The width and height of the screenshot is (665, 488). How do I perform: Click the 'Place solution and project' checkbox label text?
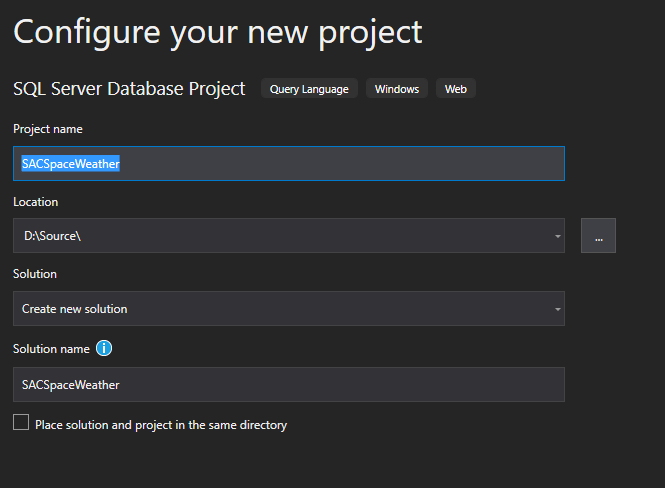tap(161, 425)
